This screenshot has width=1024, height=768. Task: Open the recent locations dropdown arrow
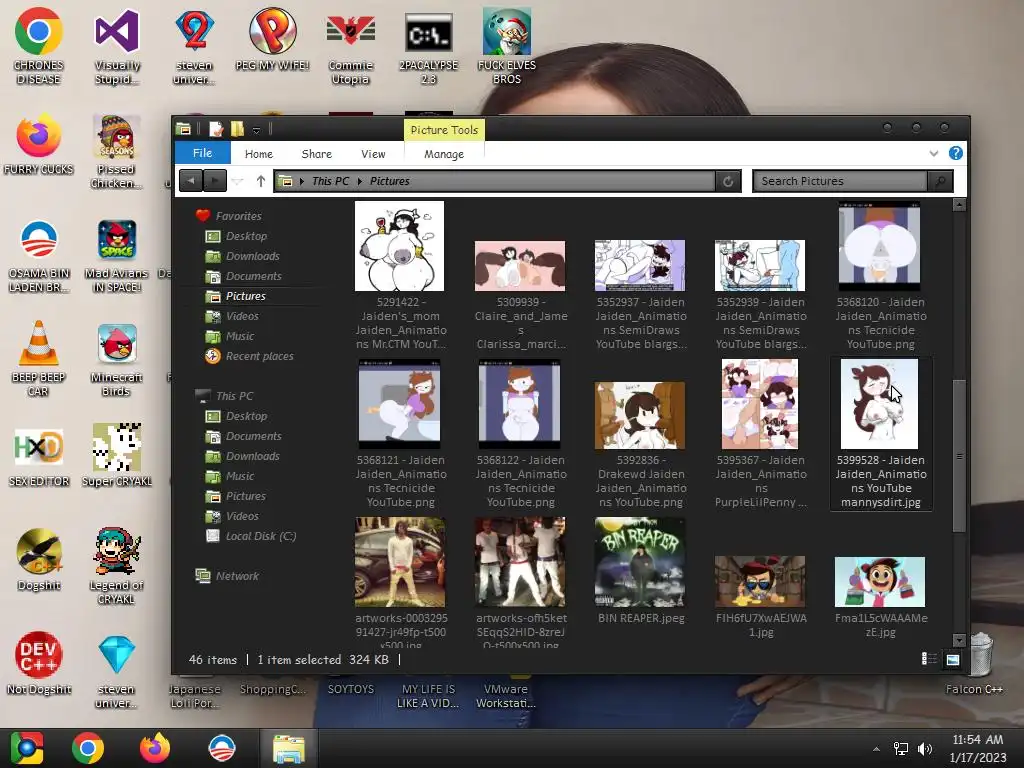(x=238, y=181)
